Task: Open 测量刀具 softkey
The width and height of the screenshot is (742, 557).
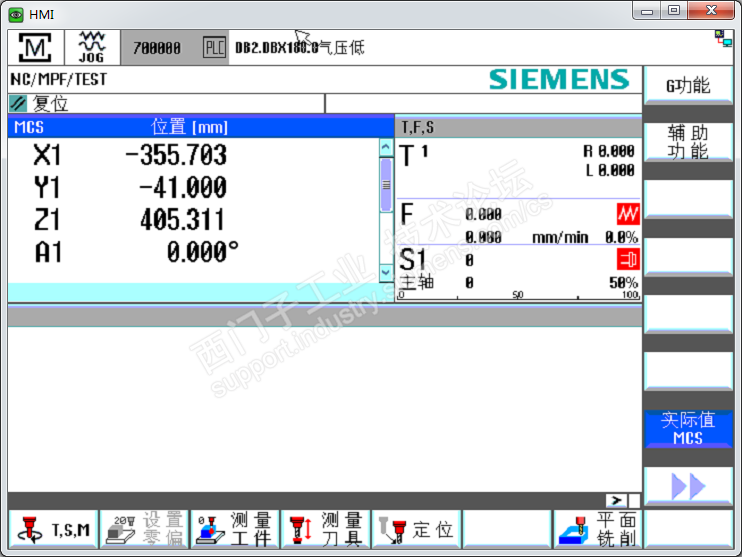Action: [x=326, y=530]
